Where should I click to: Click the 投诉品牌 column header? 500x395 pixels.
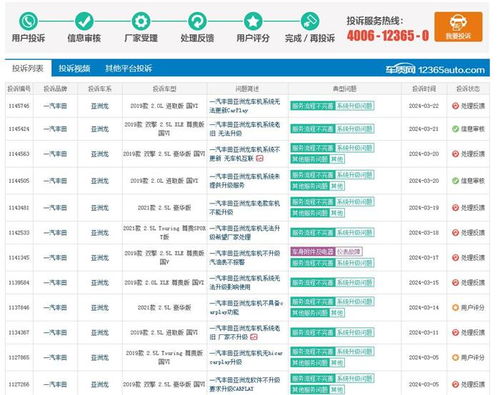point(55,89)
